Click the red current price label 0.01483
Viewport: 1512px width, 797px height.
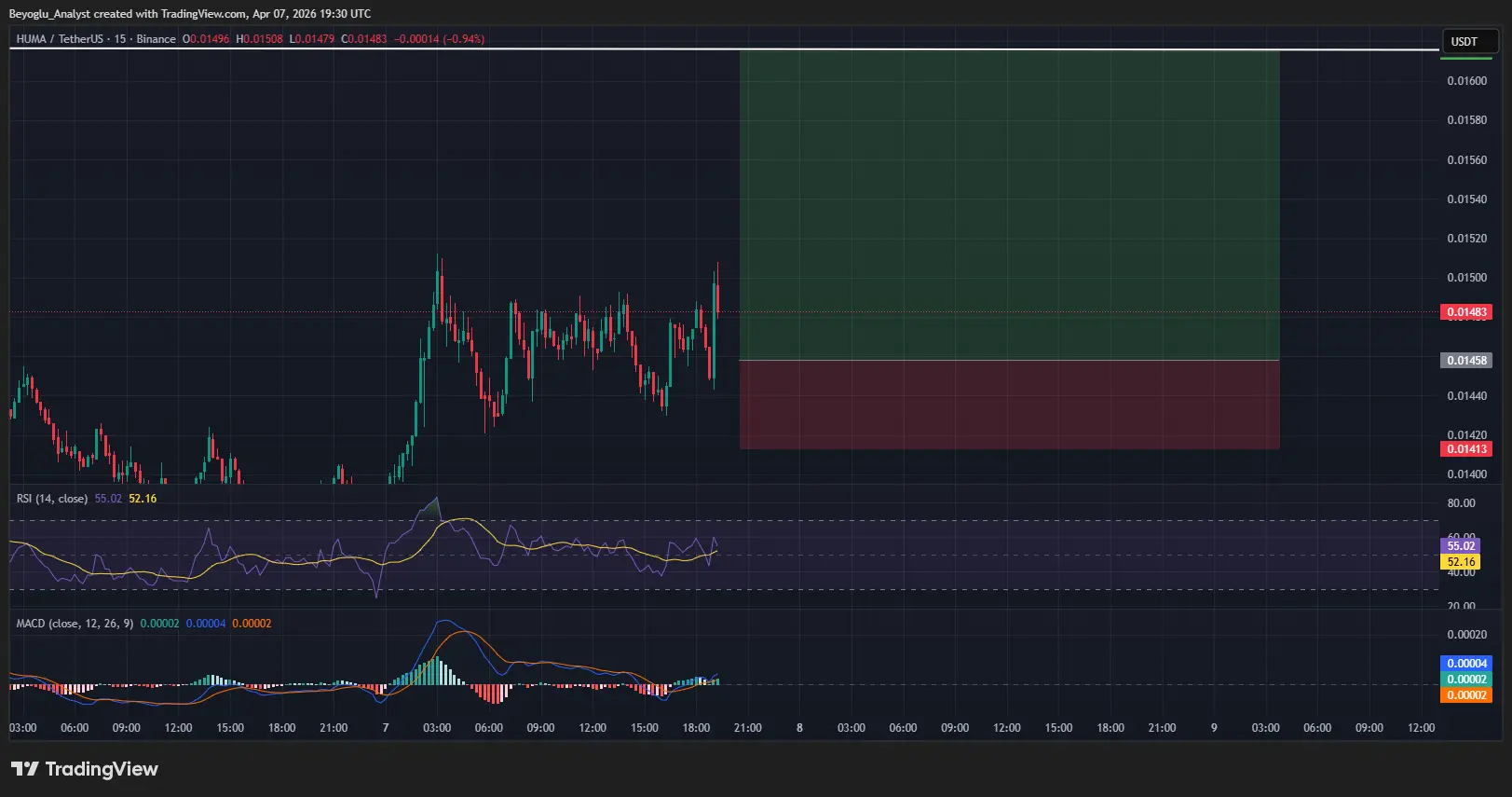coord(1466,312)
